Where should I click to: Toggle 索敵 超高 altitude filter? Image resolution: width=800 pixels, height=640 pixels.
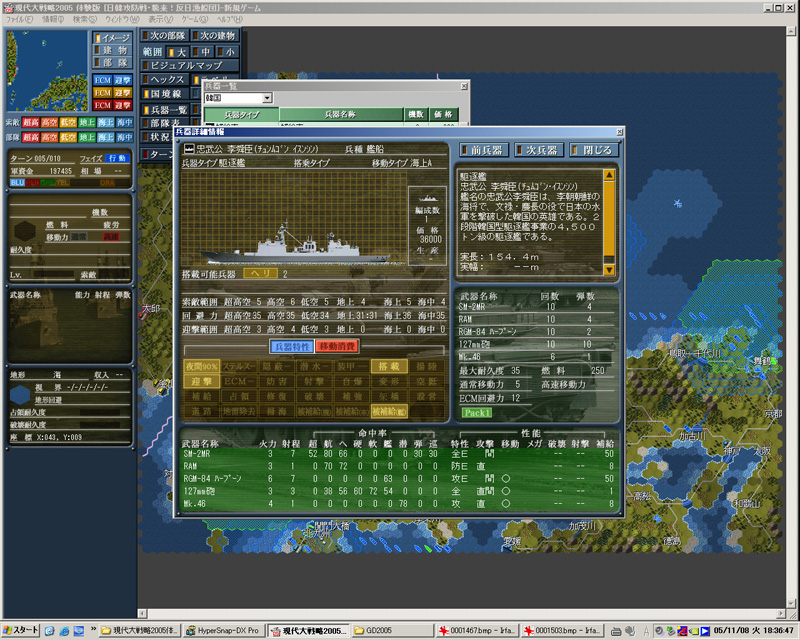[31, 122]
